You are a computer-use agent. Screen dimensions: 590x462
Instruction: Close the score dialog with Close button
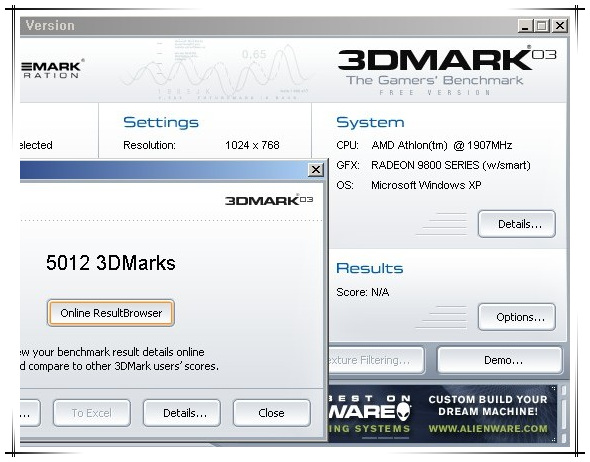click(x=271, y=413)
